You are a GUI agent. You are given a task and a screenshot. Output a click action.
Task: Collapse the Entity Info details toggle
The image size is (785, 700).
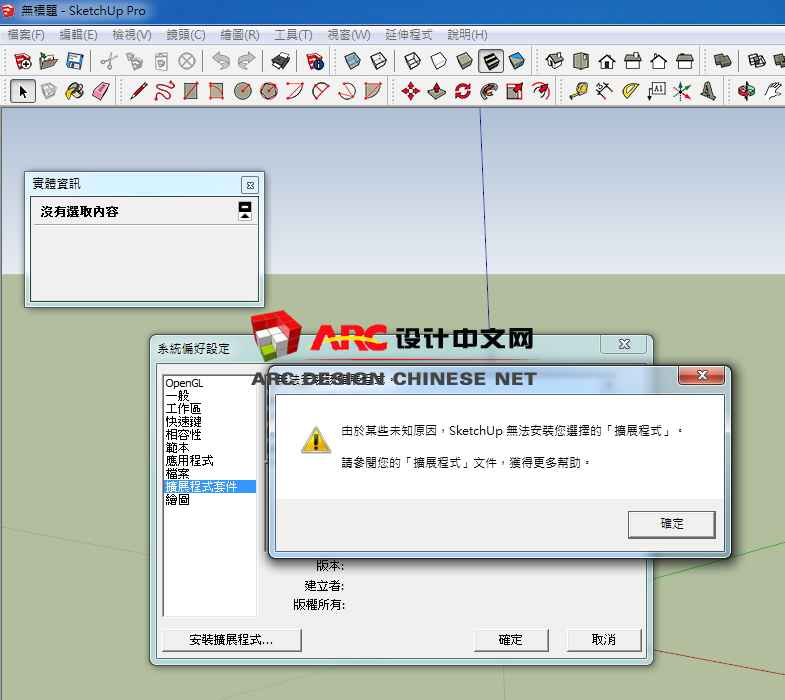tap(245, 211)
